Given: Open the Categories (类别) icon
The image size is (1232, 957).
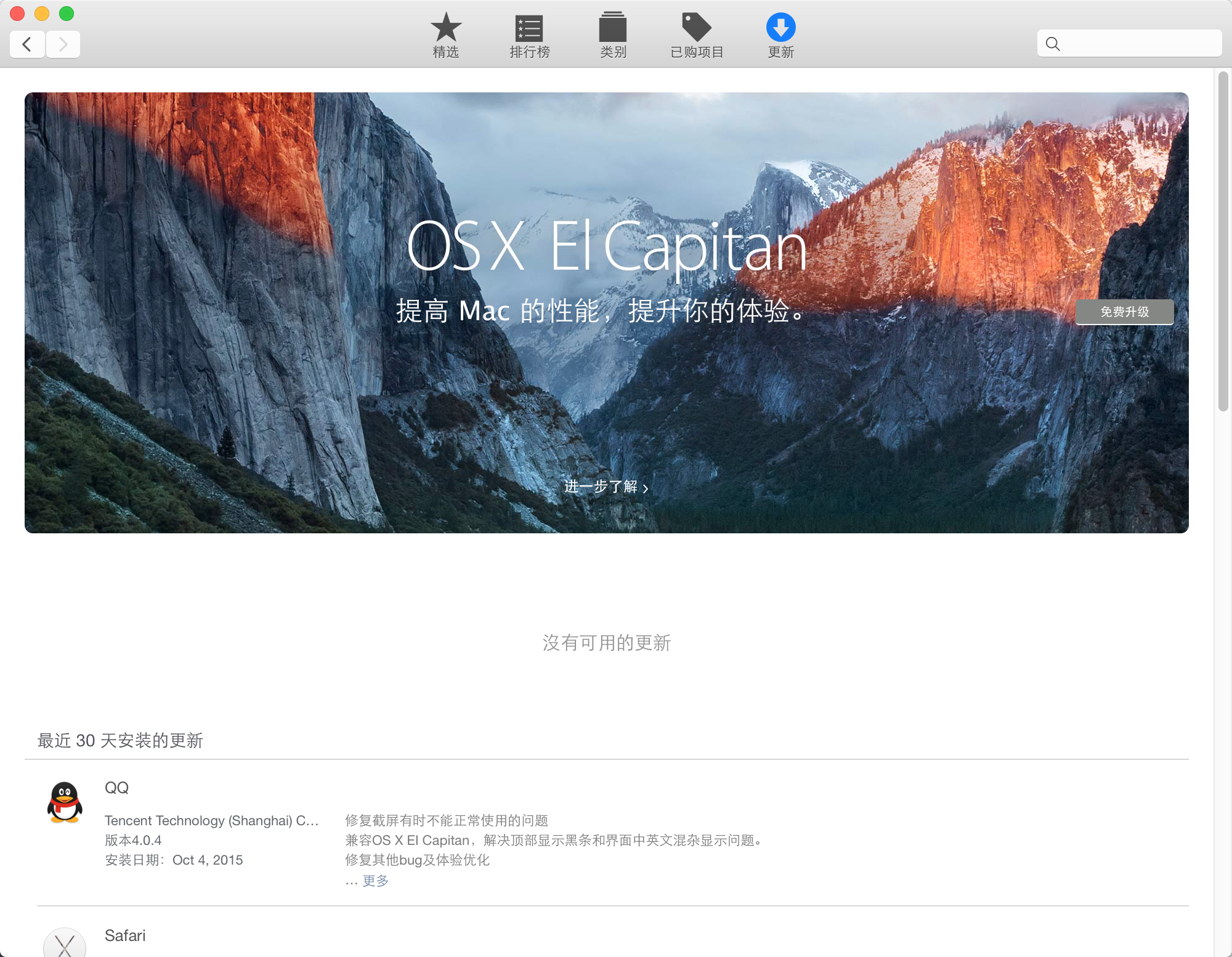Looking at the screenshot, I should click(x=613, y=28).
